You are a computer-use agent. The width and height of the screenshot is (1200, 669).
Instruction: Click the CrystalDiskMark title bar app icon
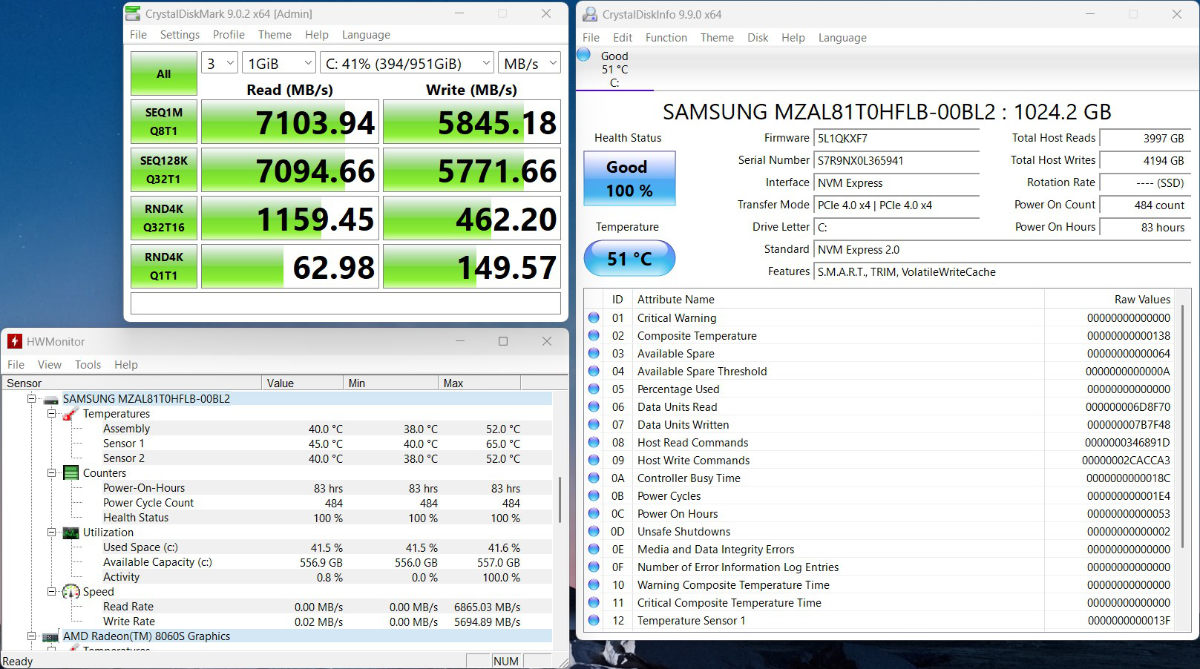134,14
